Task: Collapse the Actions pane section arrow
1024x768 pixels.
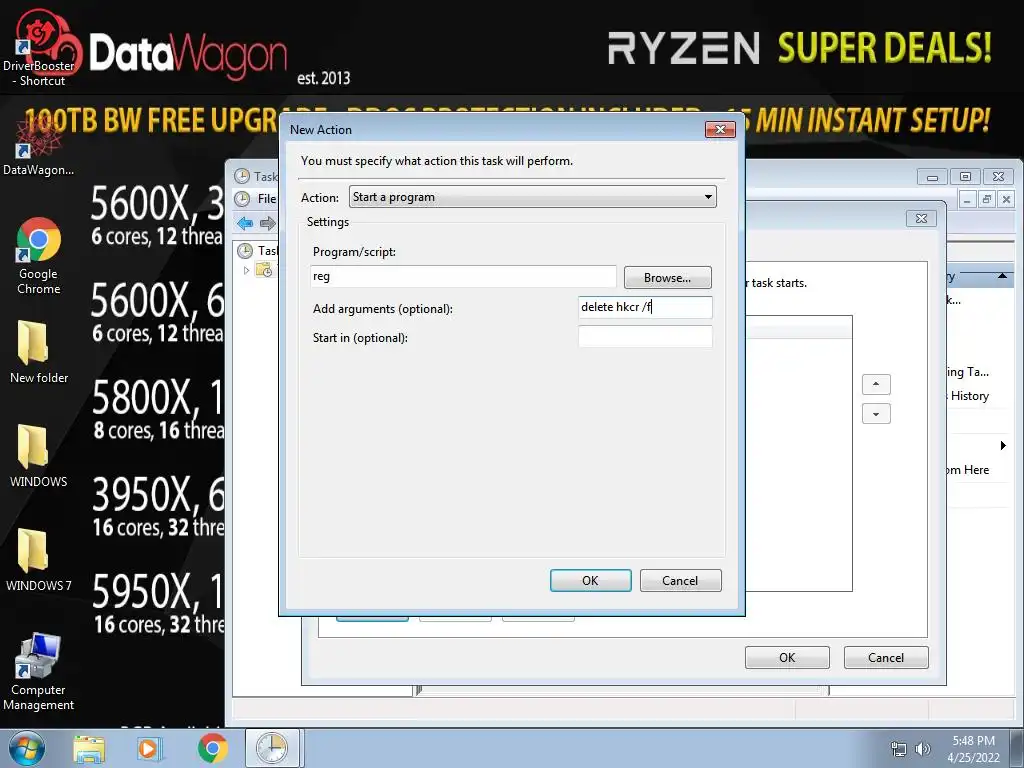Action: click(x=1002, y=276)
